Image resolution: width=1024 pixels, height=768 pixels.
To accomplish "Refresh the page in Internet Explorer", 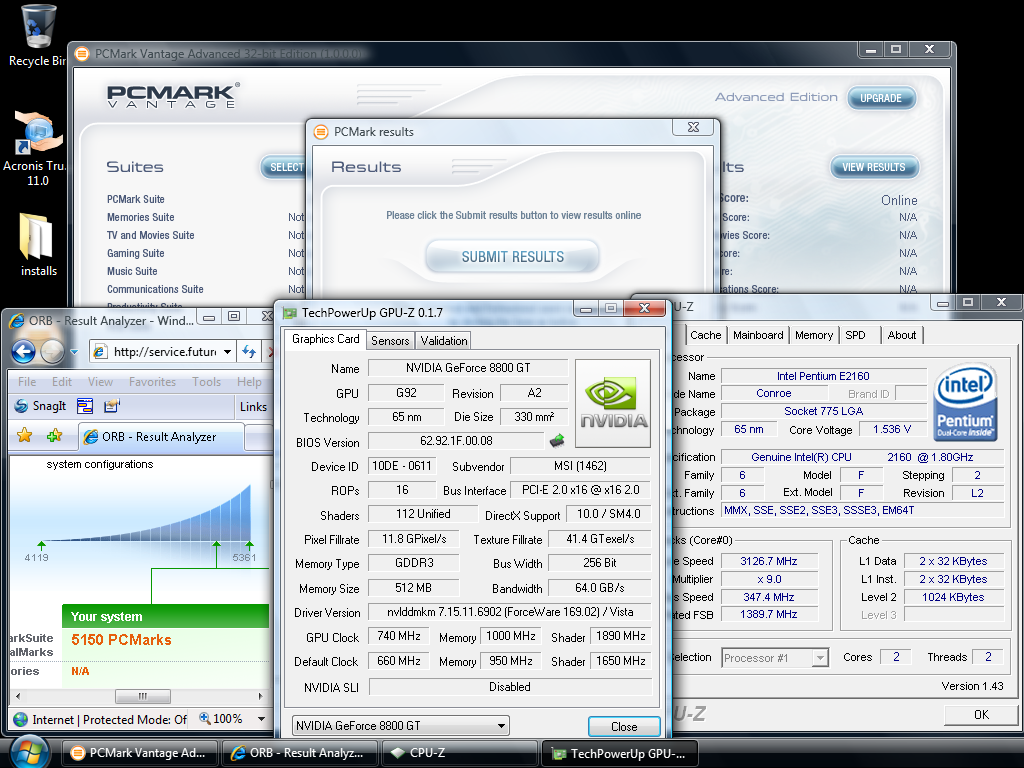I will point(249,351).
